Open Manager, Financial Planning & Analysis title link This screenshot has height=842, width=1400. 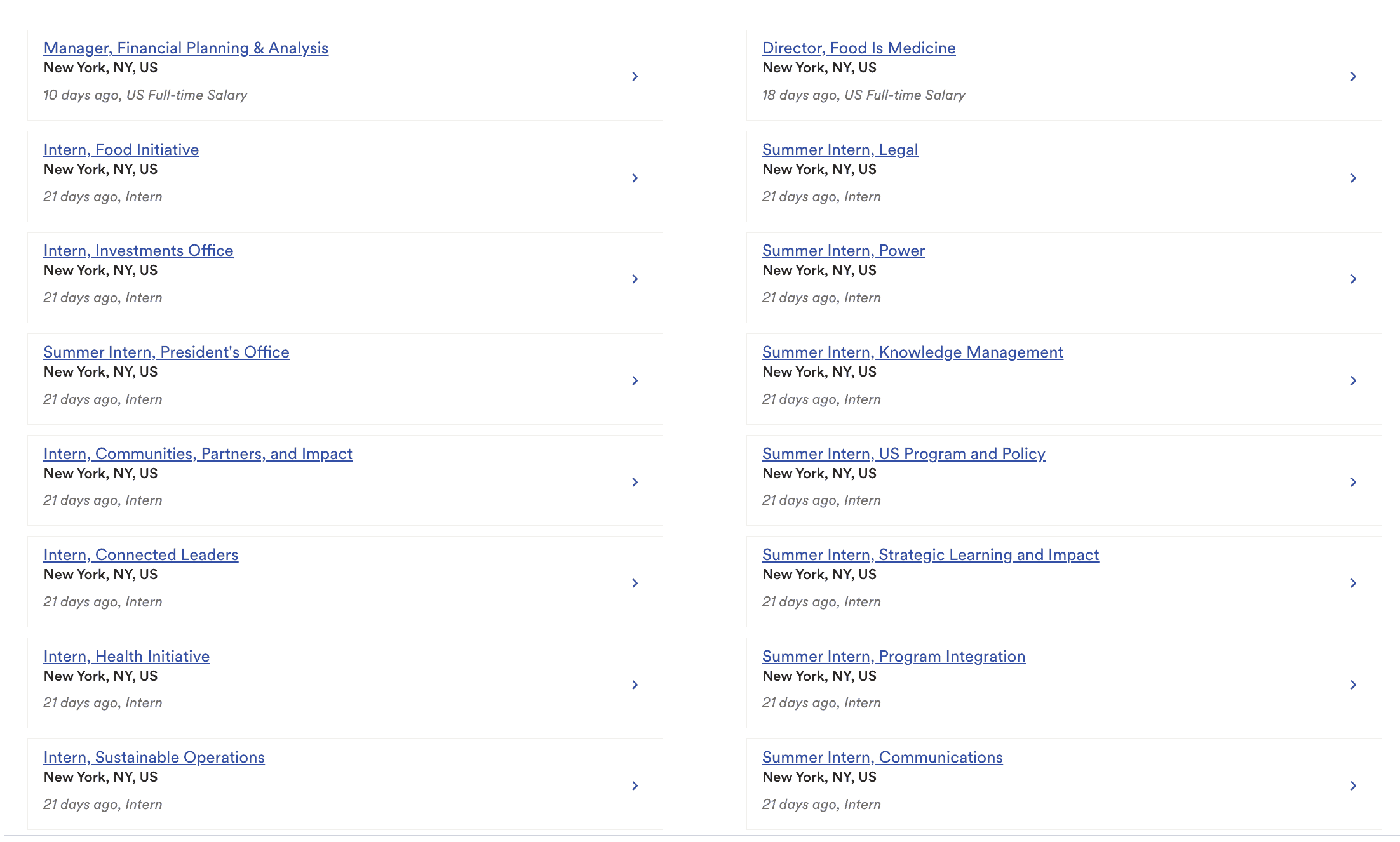point(185,48)
